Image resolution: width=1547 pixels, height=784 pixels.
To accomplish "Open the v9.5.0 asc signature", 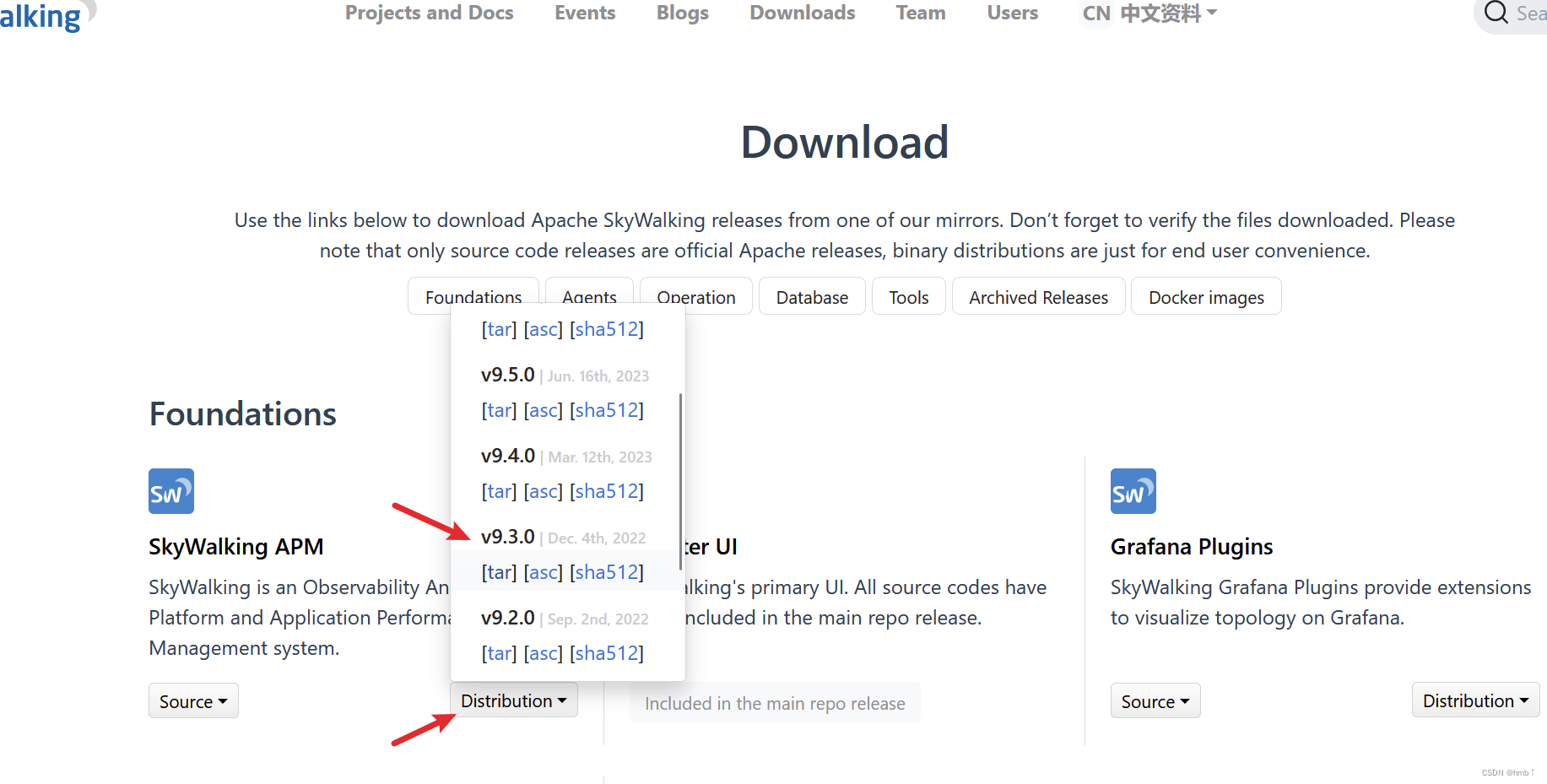I will point(544,410).
